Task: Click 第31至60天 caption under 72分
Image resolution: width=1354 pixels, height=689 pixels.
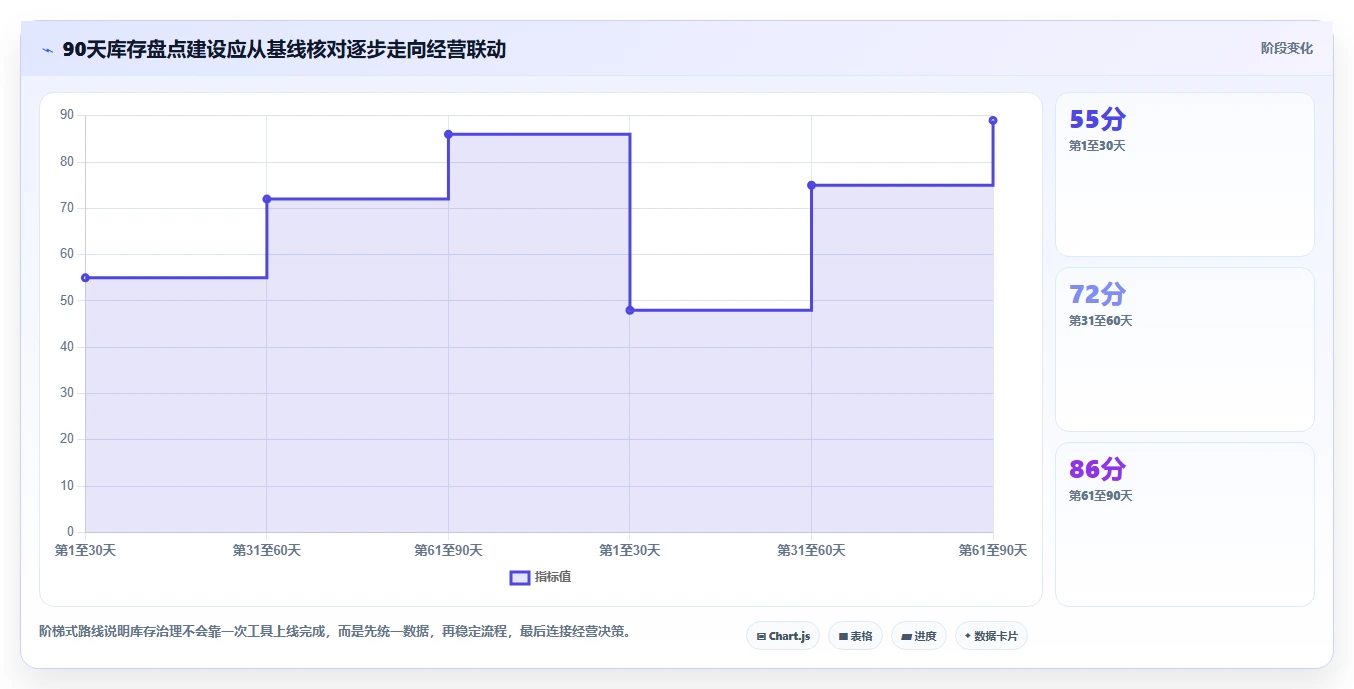Action: point(1101,321)
